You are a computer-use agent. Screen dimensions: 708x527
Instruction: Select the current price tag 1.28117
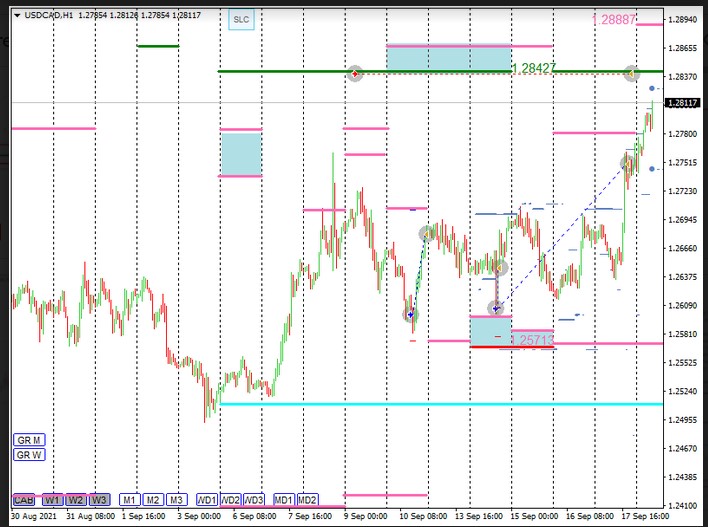click(x=684, y=102)
